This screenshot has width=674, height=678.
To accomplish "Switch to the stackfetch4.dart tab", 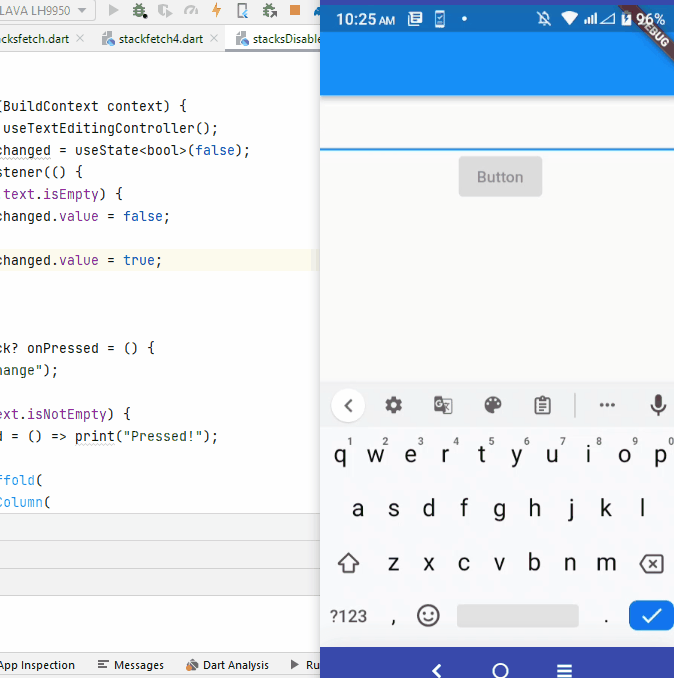I will pos(160,39).
